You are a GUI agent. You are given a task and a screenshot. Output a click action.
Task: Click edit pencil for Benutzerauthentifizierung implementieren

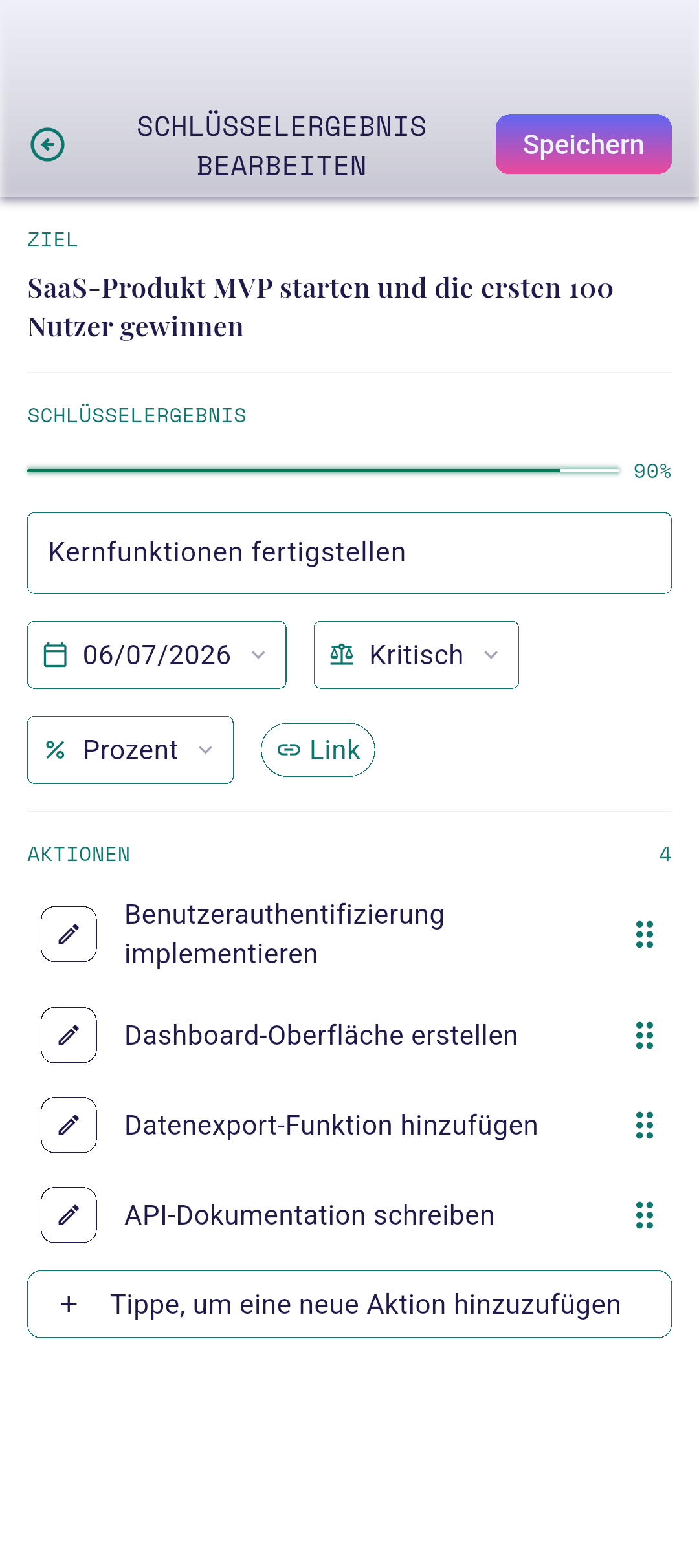coord(69,934)
